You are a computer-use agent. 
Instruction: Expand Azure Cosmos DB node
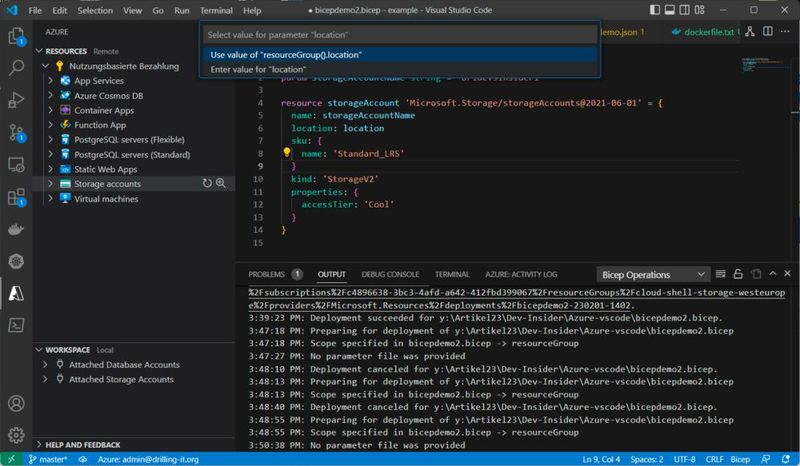tap(51, 95)
